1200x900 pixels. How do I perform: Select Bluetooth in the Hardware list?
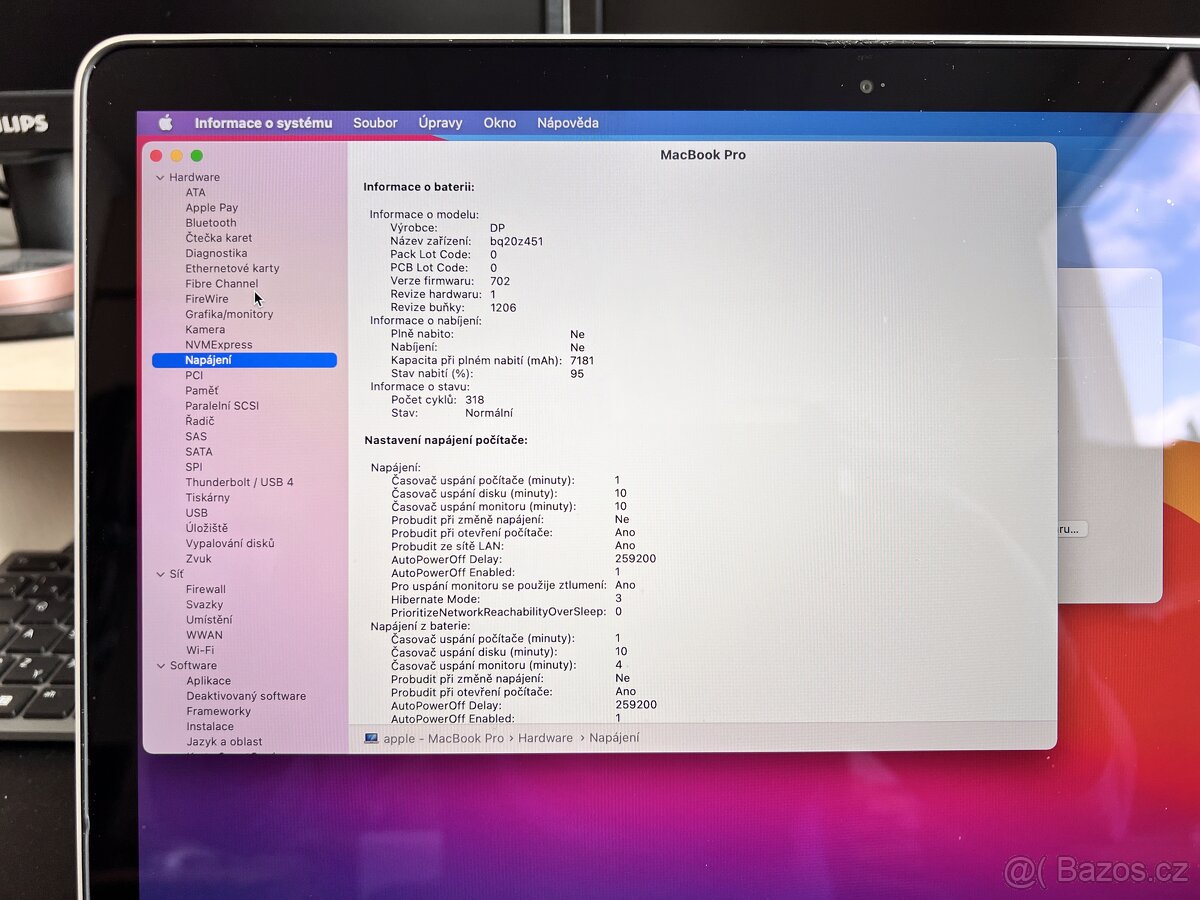coord(211,222)
